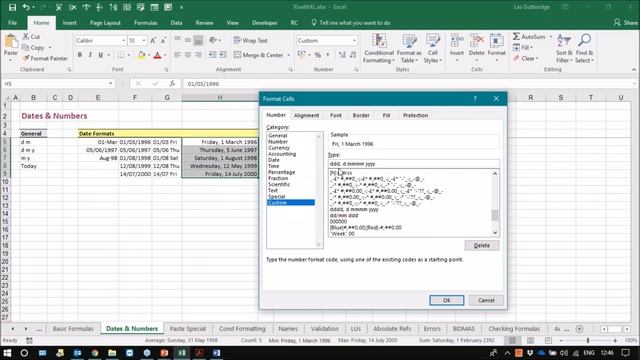Apply Percent Style number format
Image resolution: width=640 pixels, height=360 pixels.
coord(318,55)
